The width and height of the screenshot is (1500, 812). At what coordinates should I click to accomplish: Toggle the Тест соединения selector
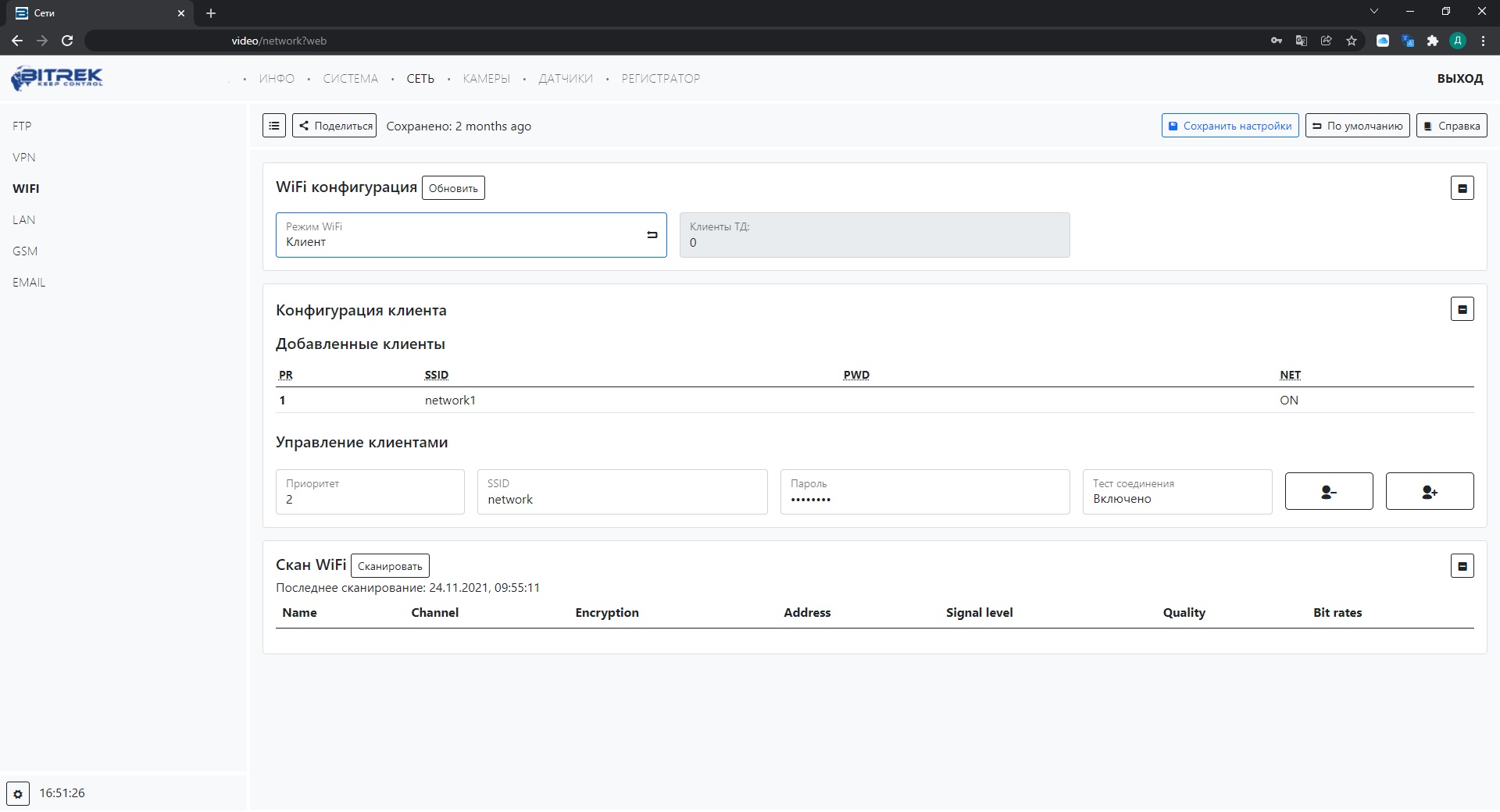tap(1177, 492)
